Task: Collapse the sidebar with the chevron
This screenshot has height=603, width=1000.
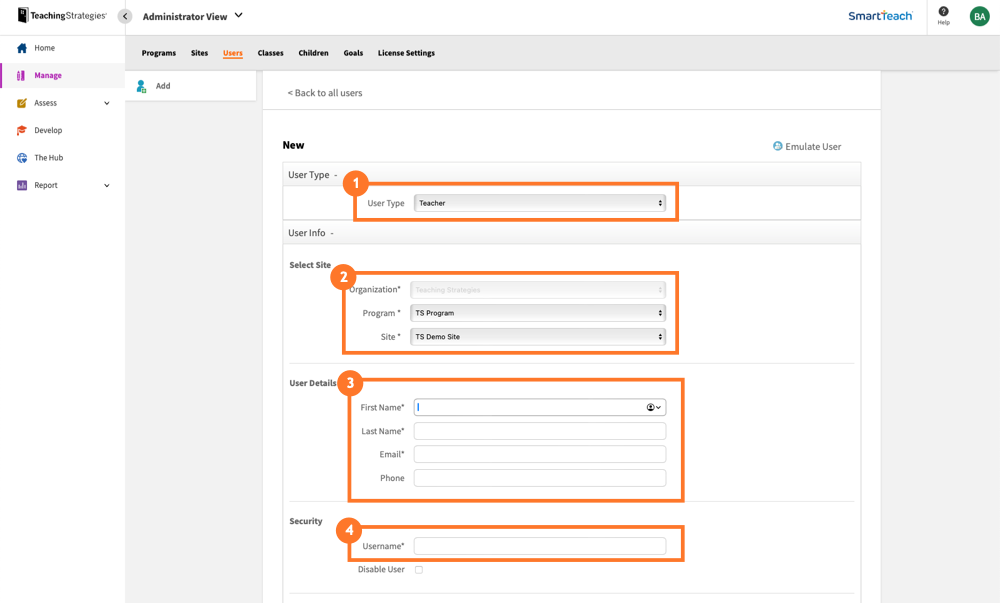Action: (x=124, y=16)
